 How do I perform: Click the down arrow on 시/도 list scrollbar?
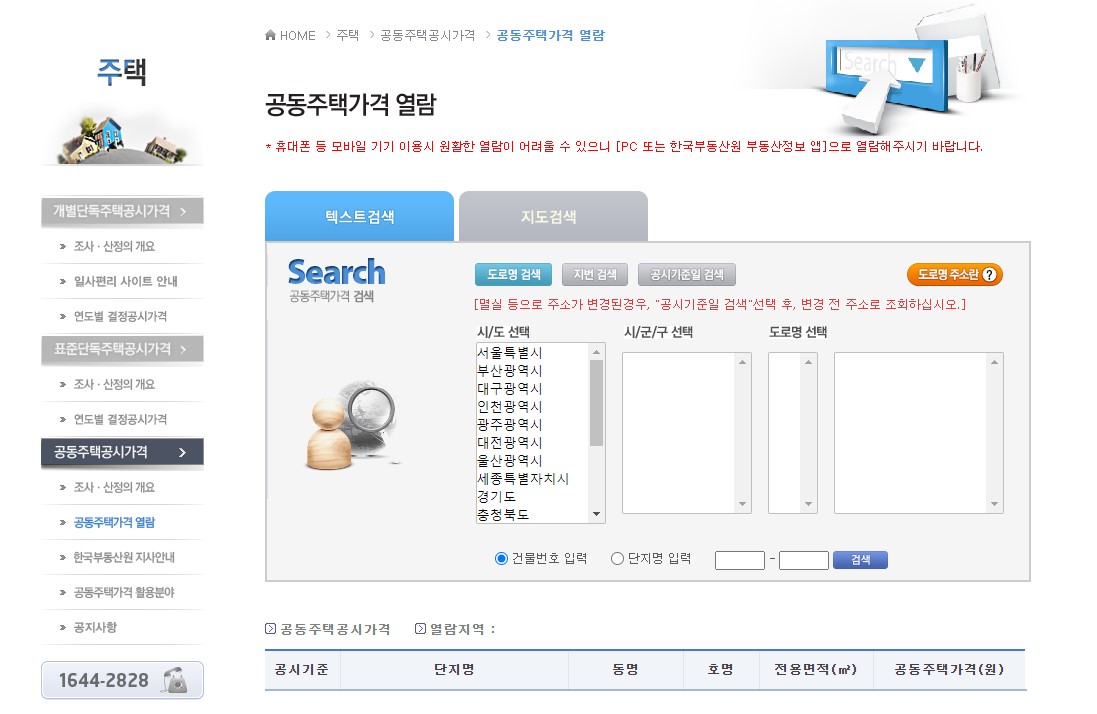597,514
